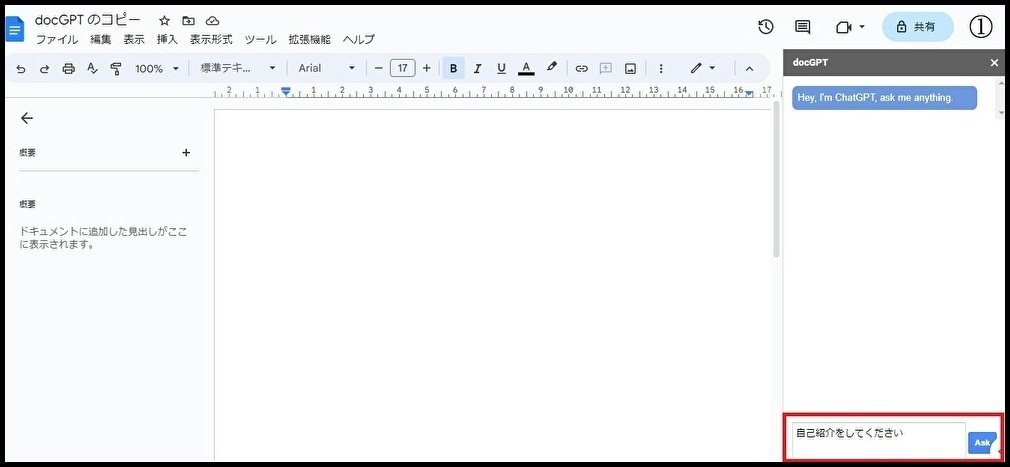Click the docGPT prompt text field
Screen dimensions: 1010x467
[x=878, y=441]
